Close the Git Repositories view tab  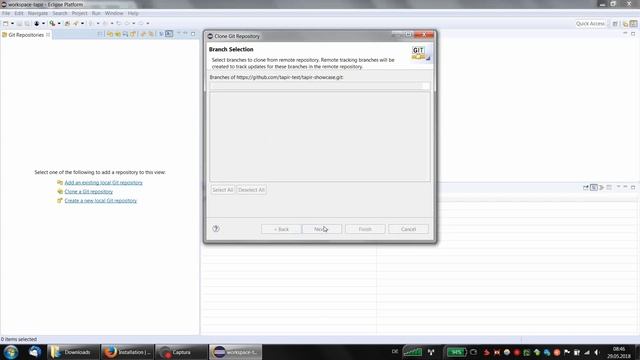coord(48,35)
